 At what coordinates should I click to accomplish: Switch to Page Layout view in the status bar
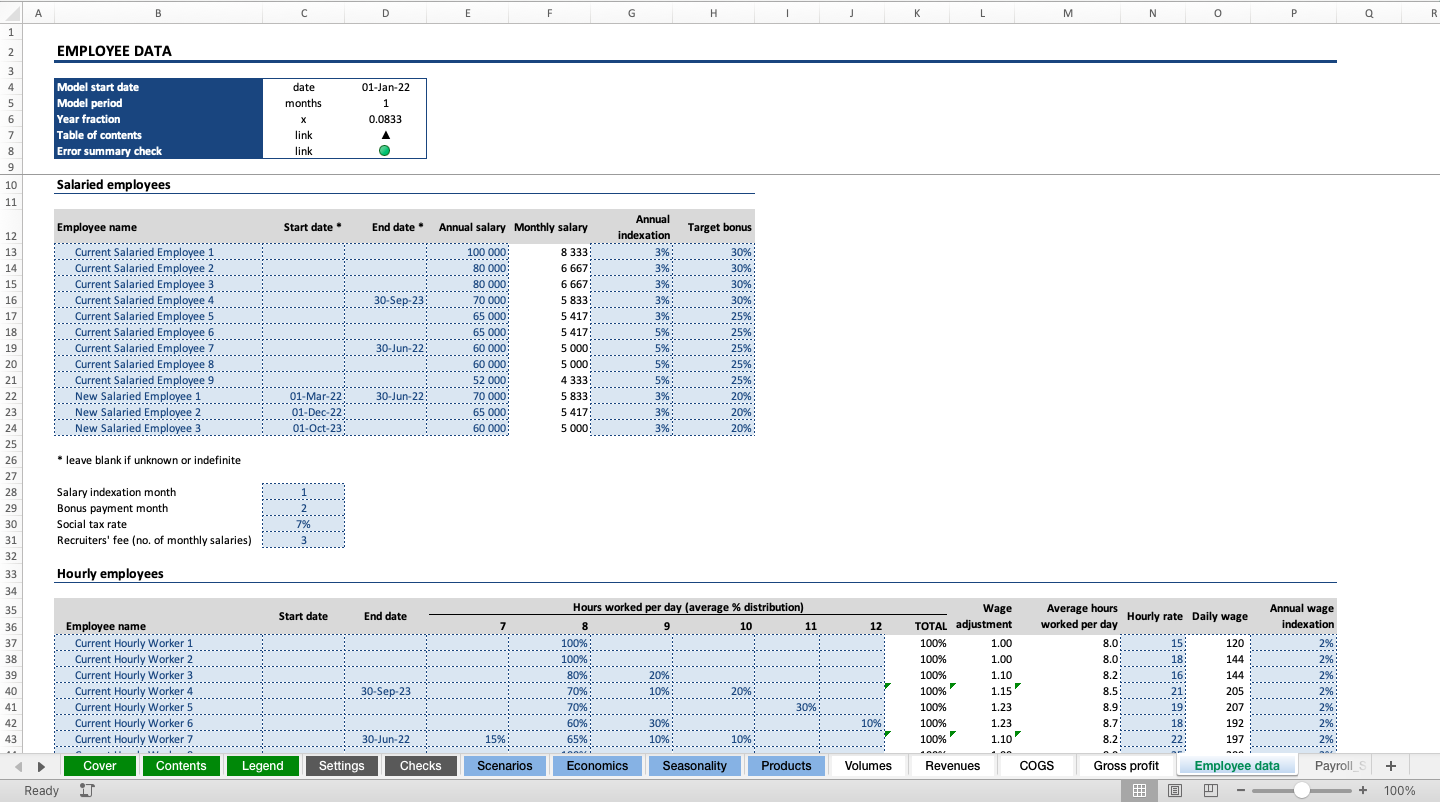coord(1175,790)
